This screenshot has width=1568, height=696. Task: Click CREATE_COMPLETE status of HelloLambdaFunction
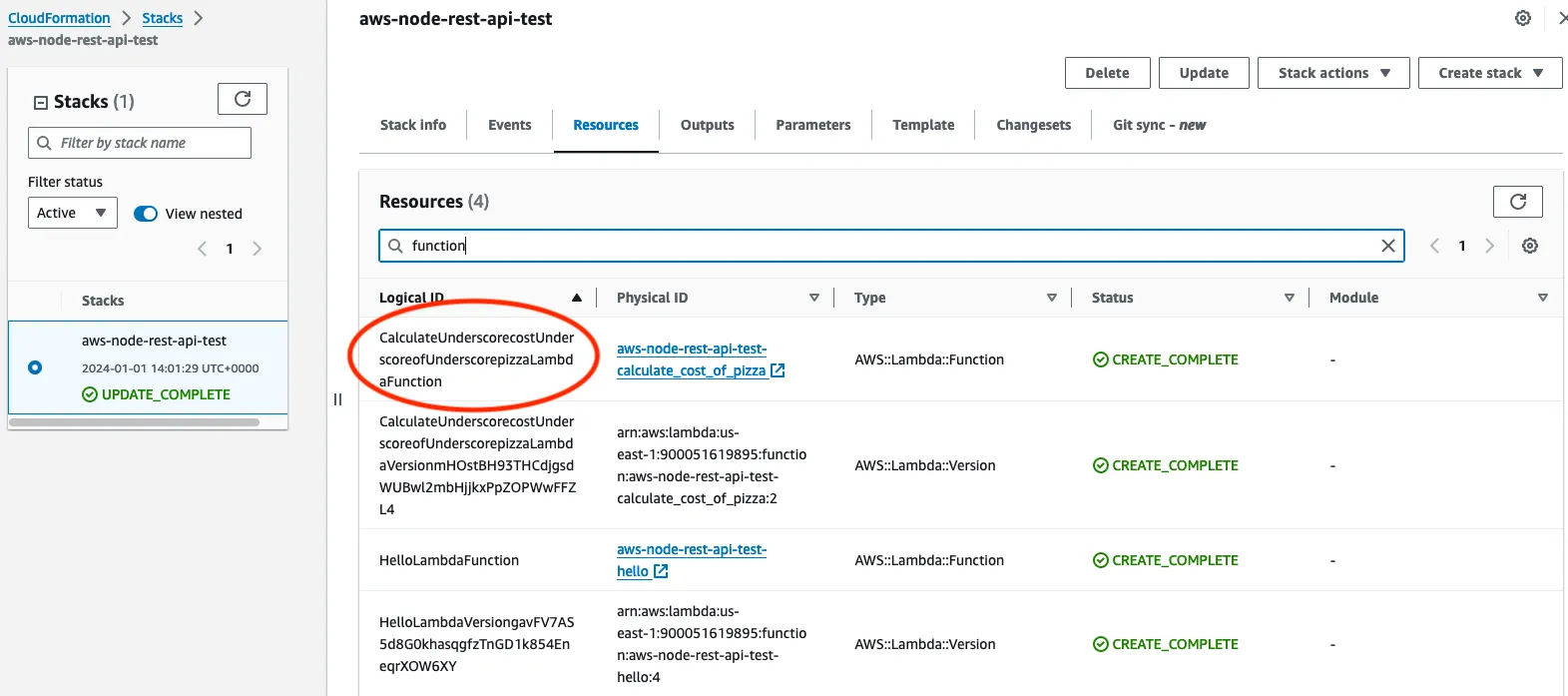pyautogui.click(x=1166, y=560)
